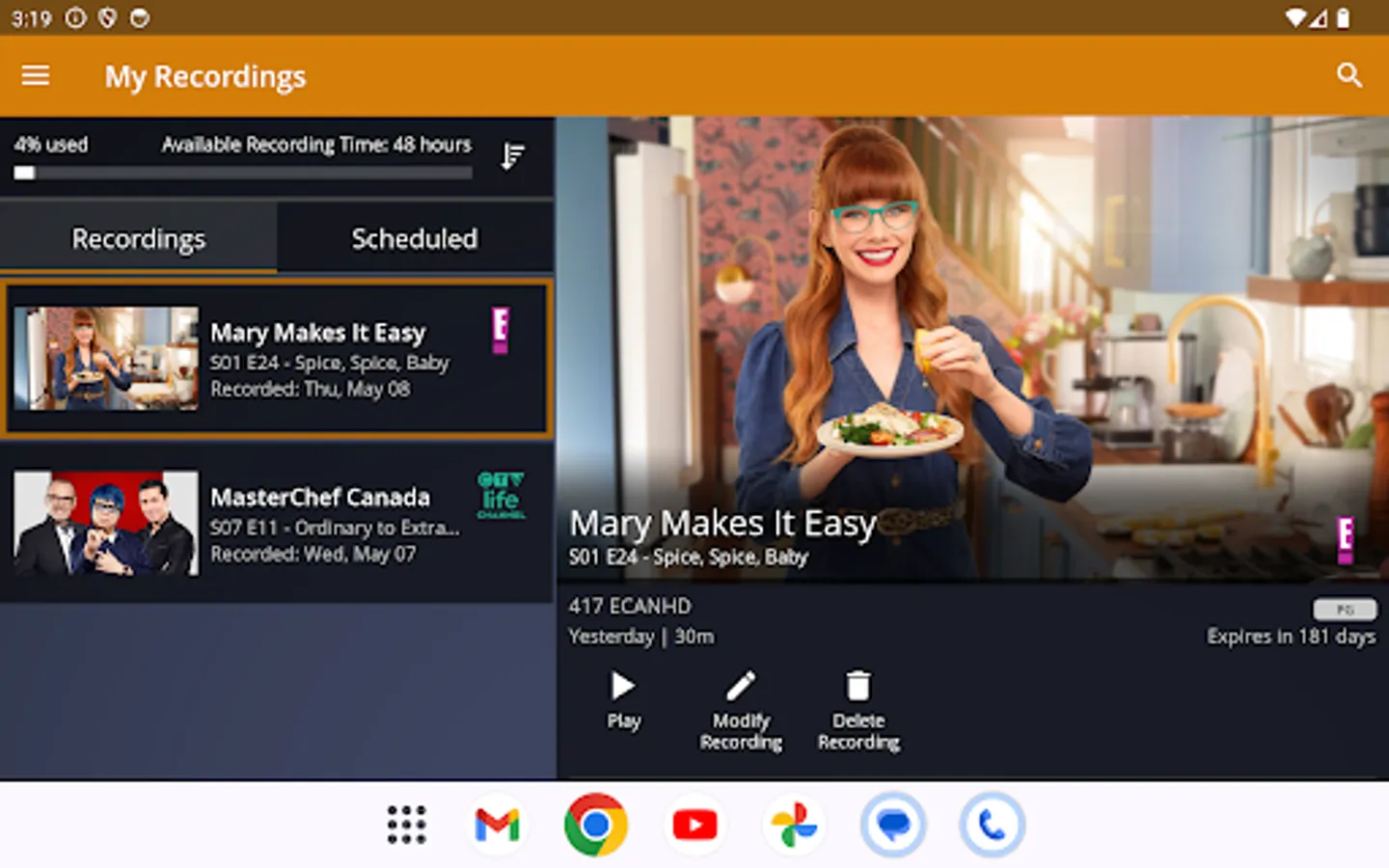Select the MasterChef Canada recording entry
Viewport: 1389px width, 868px height.
pos(277,524)
